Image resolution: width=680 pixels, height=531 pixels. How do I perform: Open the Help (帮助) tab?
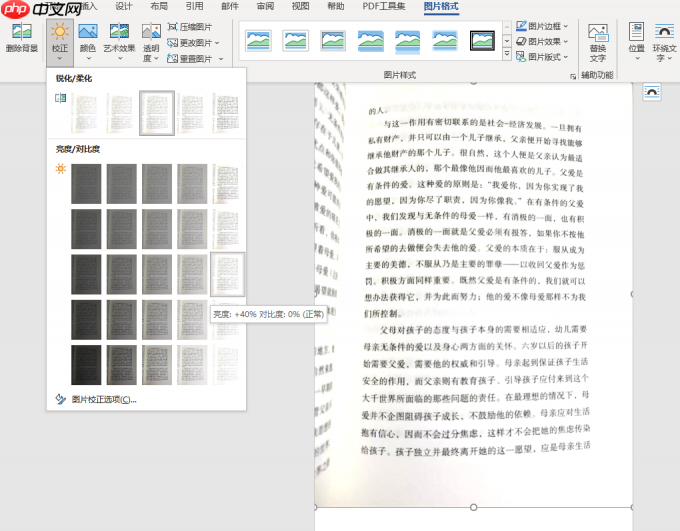click(x=336, y=6)
